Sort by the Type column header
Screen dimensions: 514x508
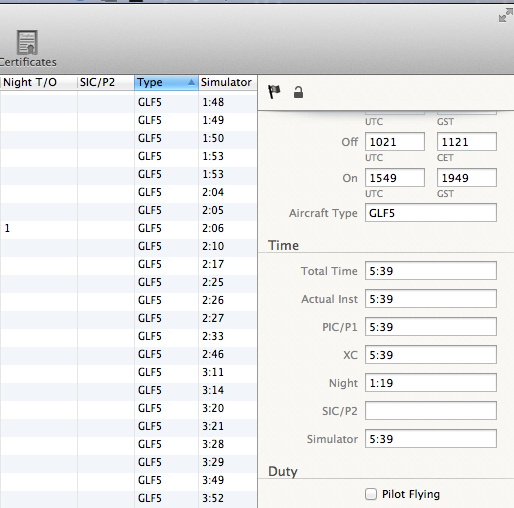pos(166,82)
